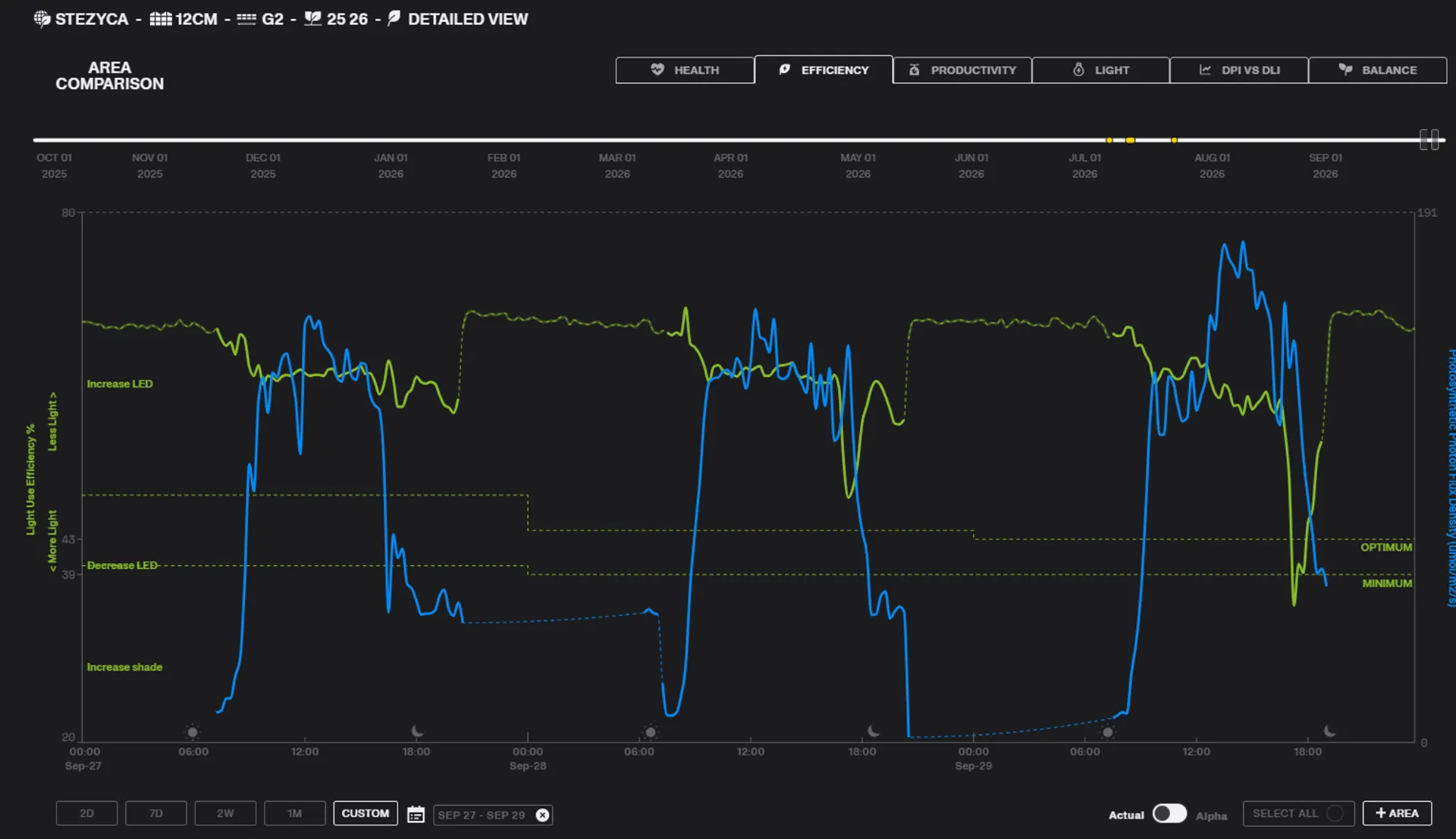The height and width of the screenshot is (839, 1456).
Task: Open the Balance tab
Action: [x=1378, y=70]
